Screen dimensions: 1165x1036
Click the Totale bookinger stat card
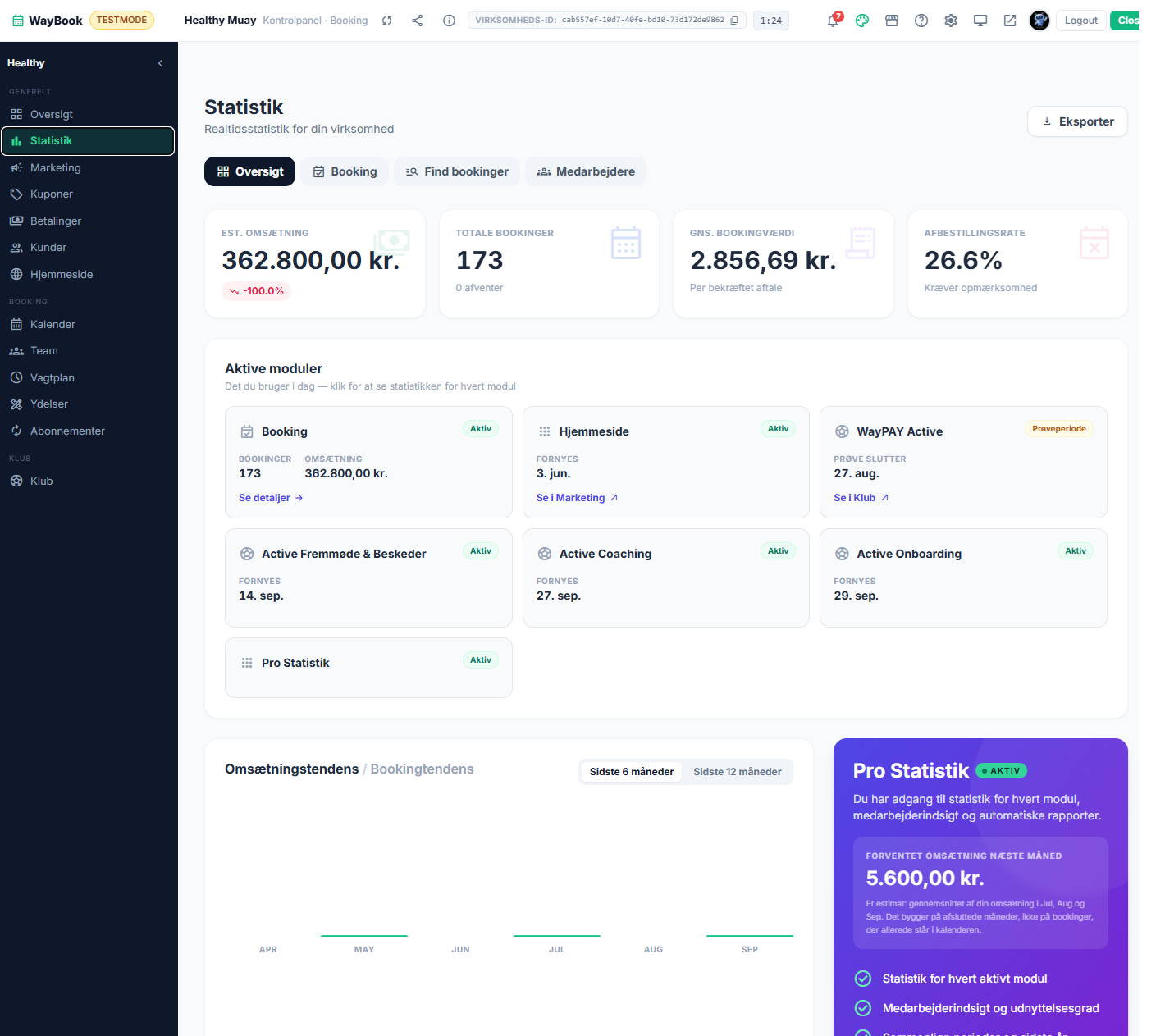(x=549, y=263)
